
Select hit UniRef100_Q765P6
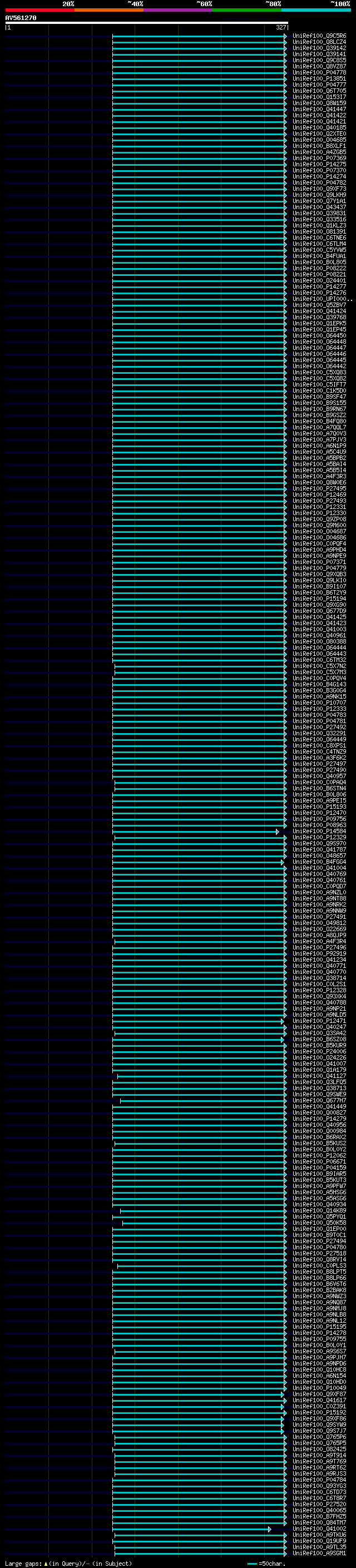pos(319,1437)
